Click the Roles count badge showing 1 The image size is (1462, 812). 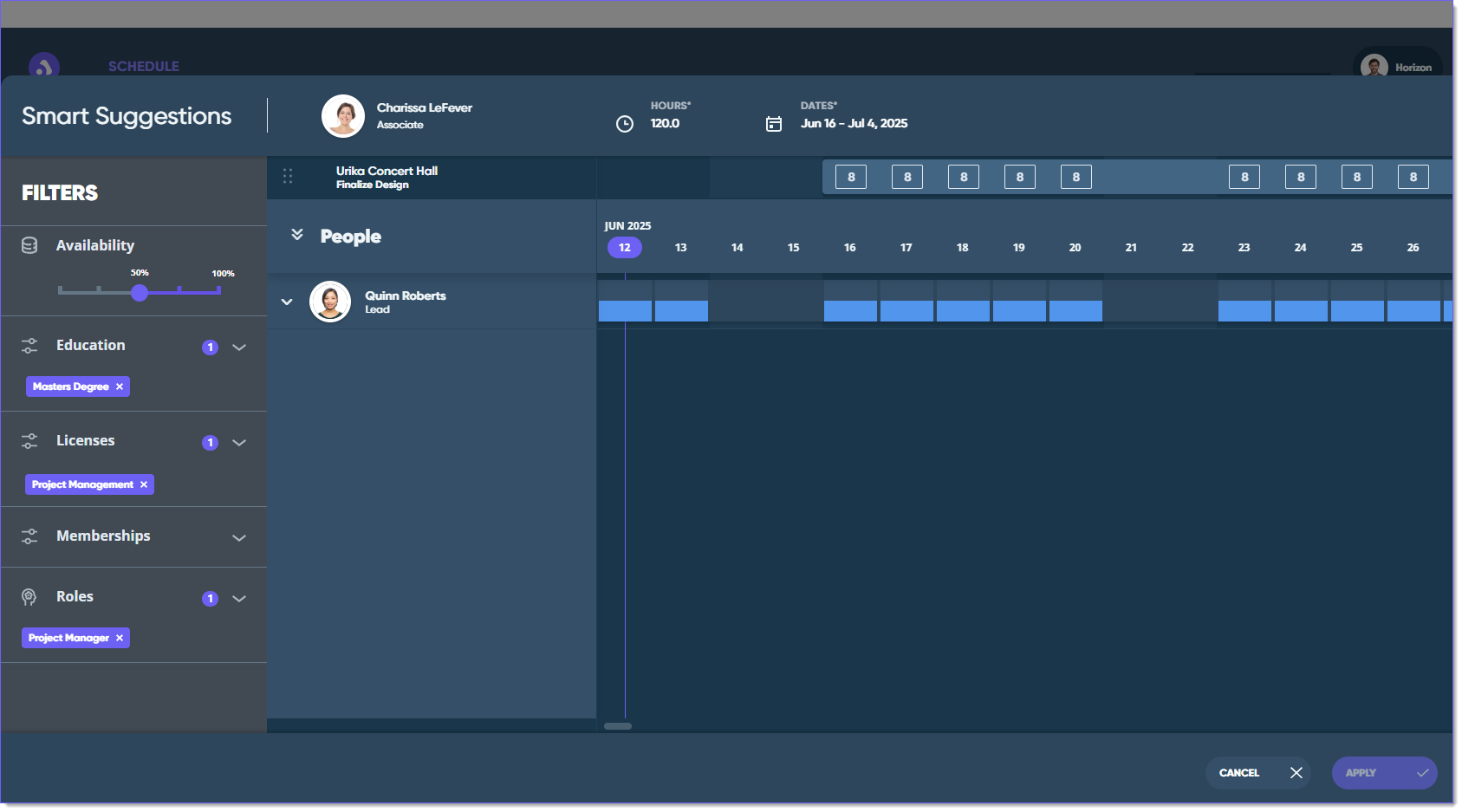point(210,599)
